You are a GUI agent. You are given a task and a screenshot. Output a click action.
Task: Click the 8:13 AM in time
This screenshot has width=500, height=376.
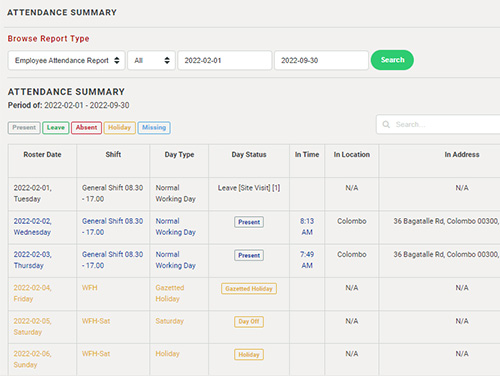307,227
